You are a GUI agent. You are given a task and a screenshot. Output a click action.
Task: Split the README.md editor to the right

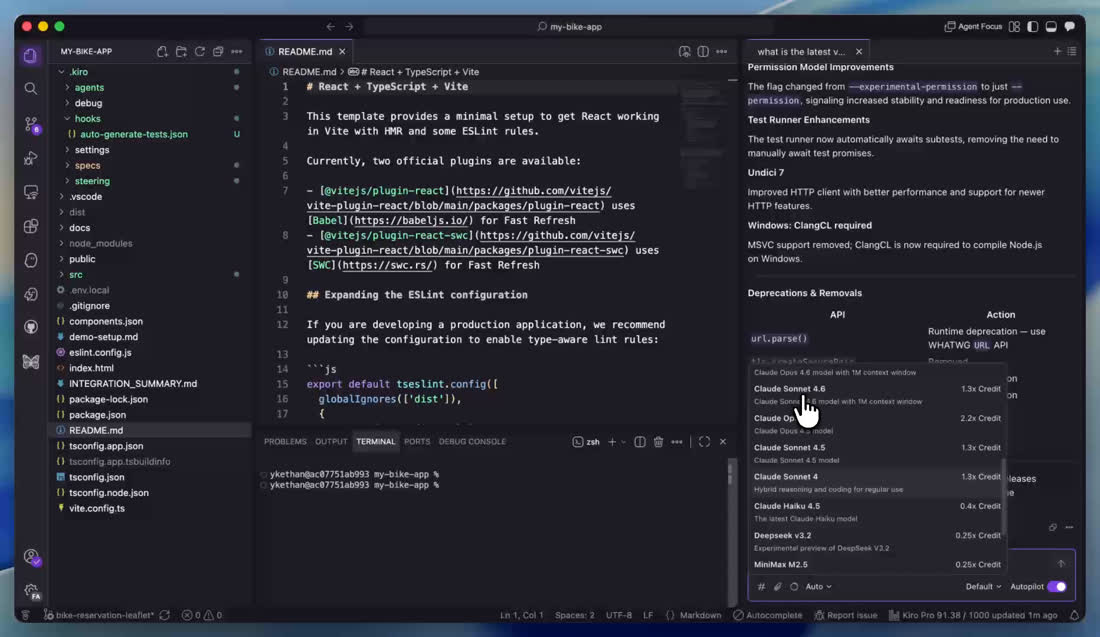(703, 51)
